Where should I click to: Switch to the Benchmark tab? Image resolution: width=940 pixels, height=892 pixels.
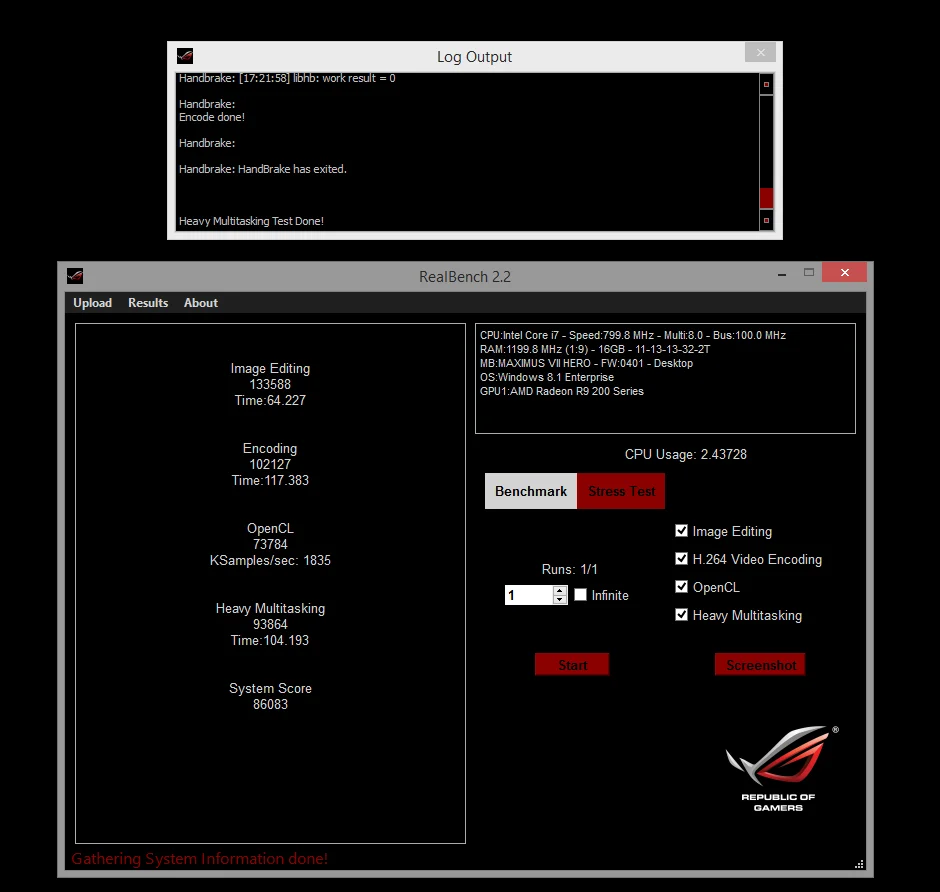click(531, 491)
